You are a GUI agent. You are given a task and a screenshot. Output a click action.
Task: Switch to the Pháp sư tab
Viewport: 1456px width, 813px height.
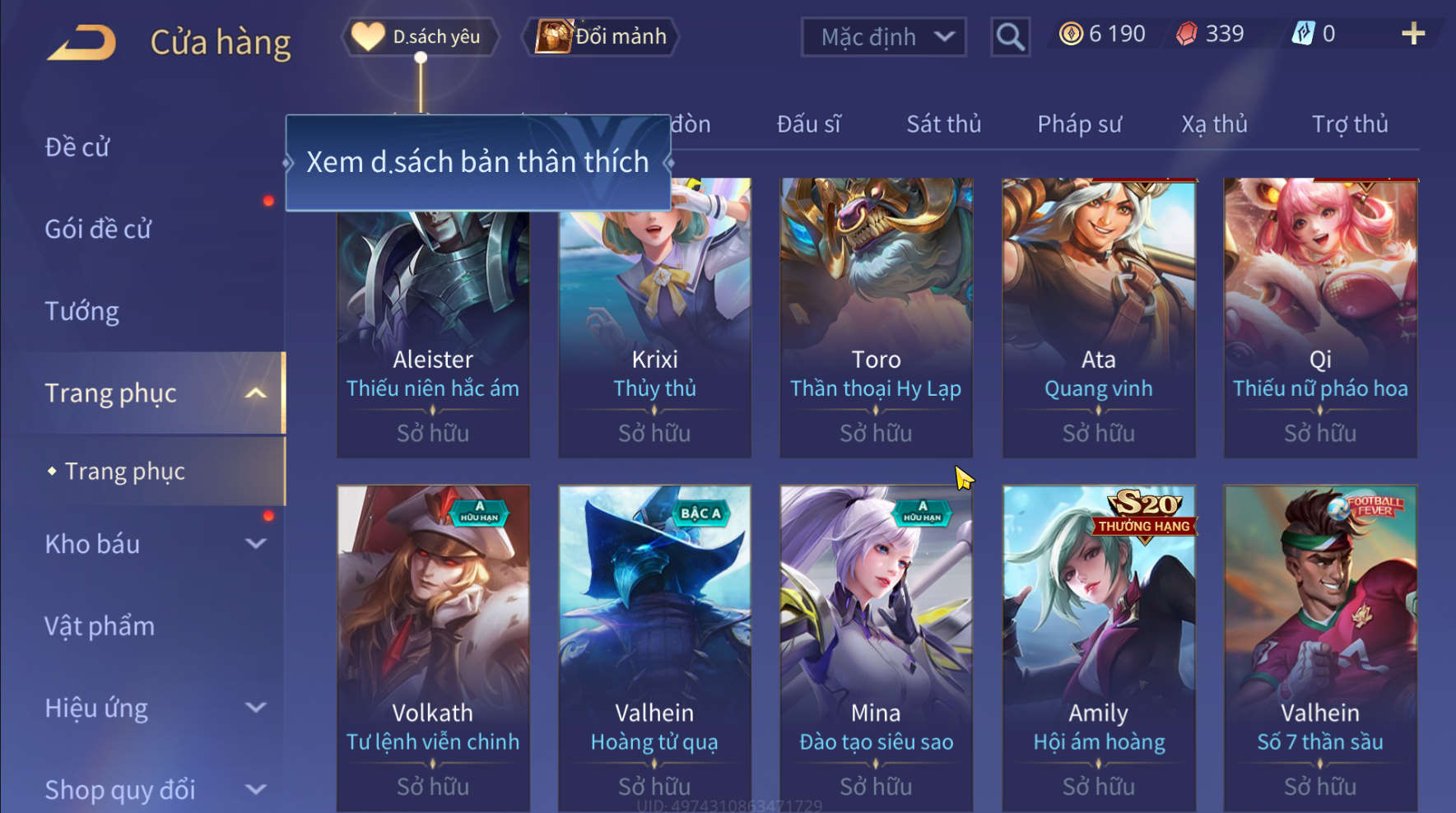[x=1079, y=124]
